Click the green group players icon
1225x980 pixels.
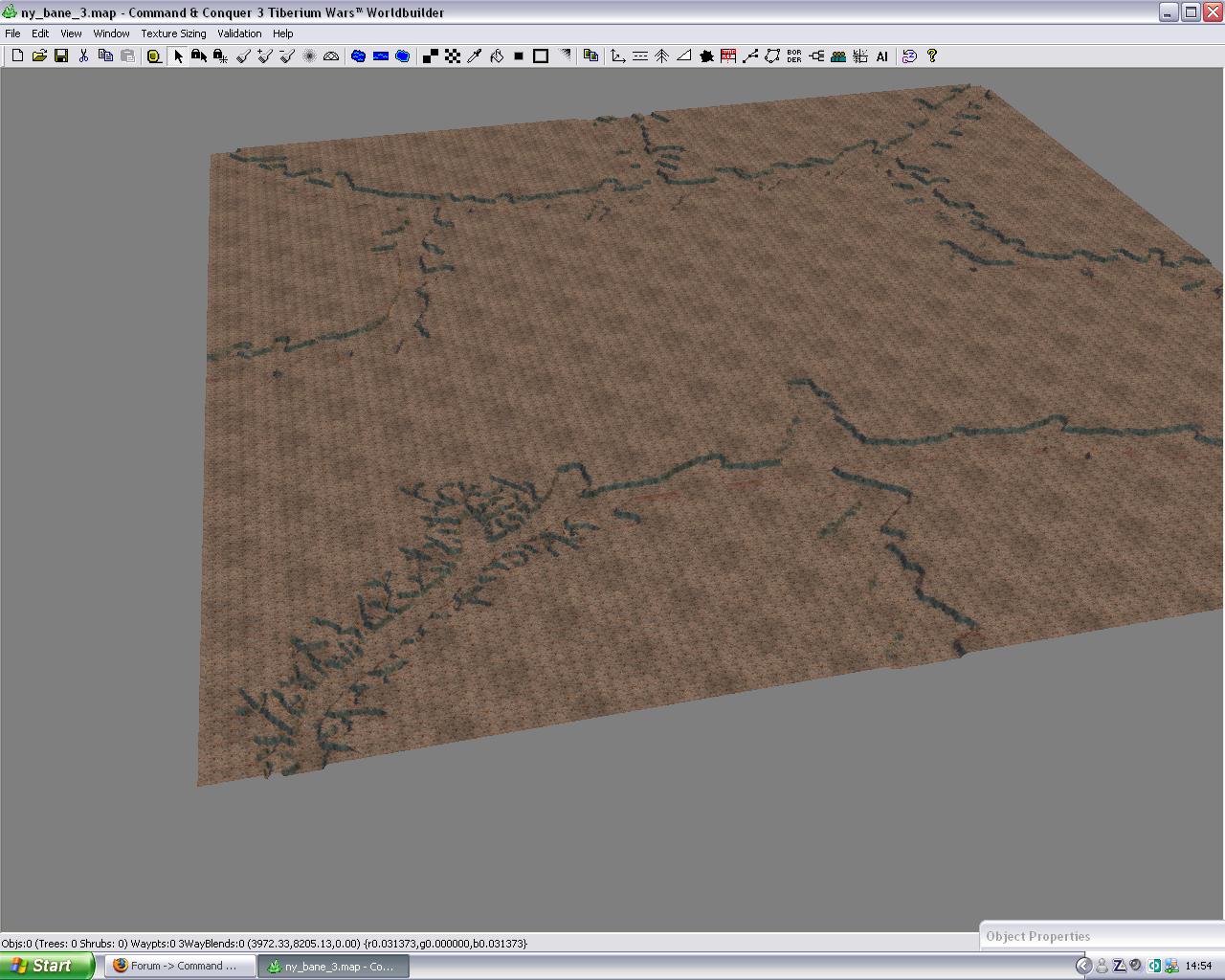tap(838, 56)
